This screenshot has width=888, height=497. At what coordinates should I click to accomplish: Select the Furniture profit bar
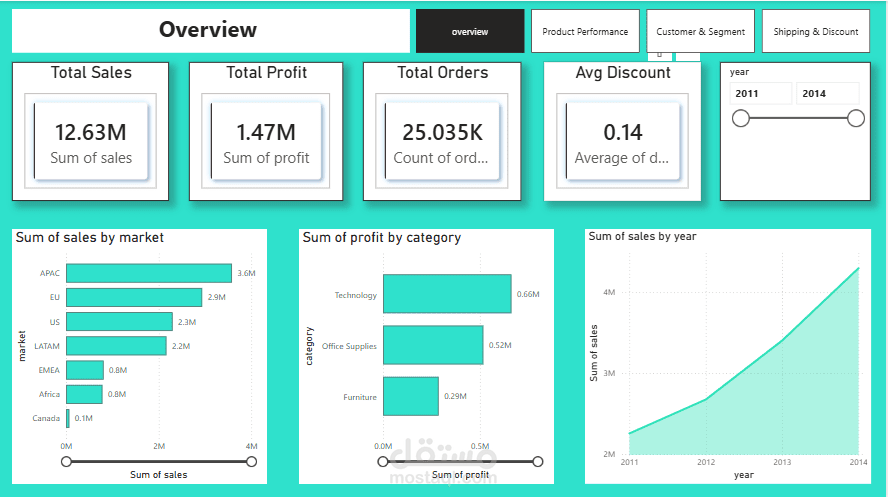pos(411,396)
